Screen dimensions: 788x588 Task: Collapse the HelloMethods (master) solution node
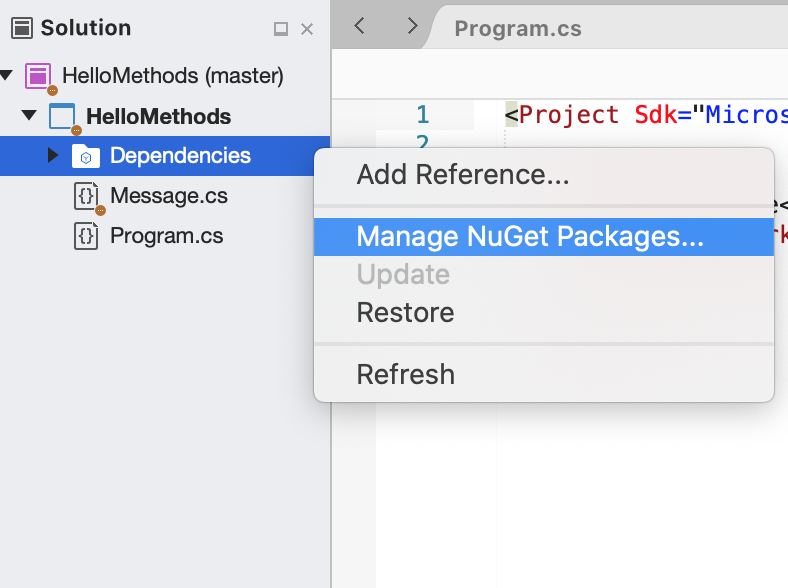click(8, 76)
